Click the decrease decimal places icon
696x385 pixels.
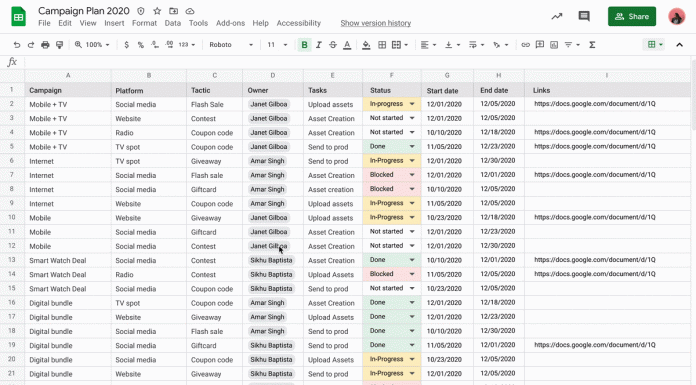155,45
